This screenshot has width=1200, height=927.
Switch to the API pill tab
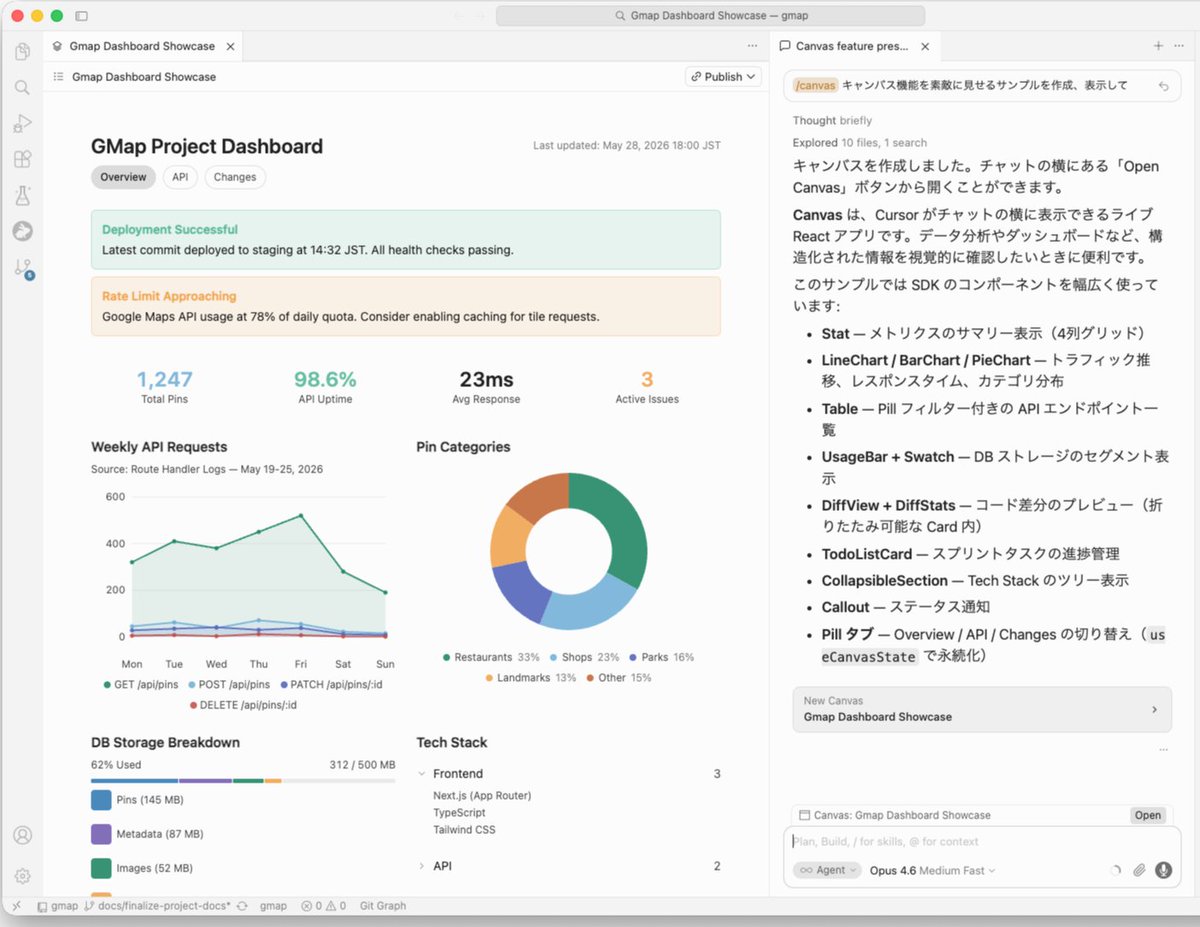(180, 177)
